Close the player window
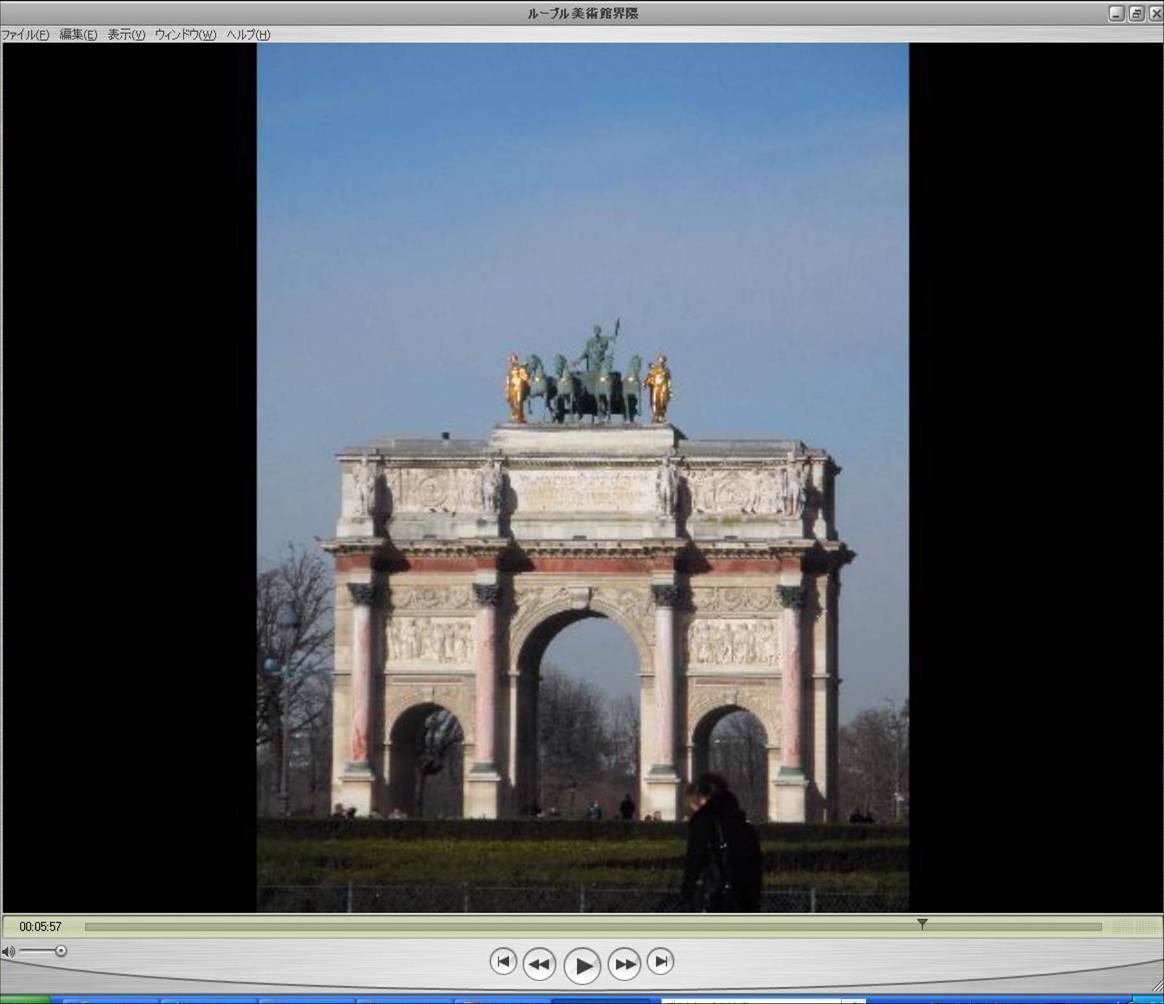The image size is (1164, 1004). [1156, 13]
